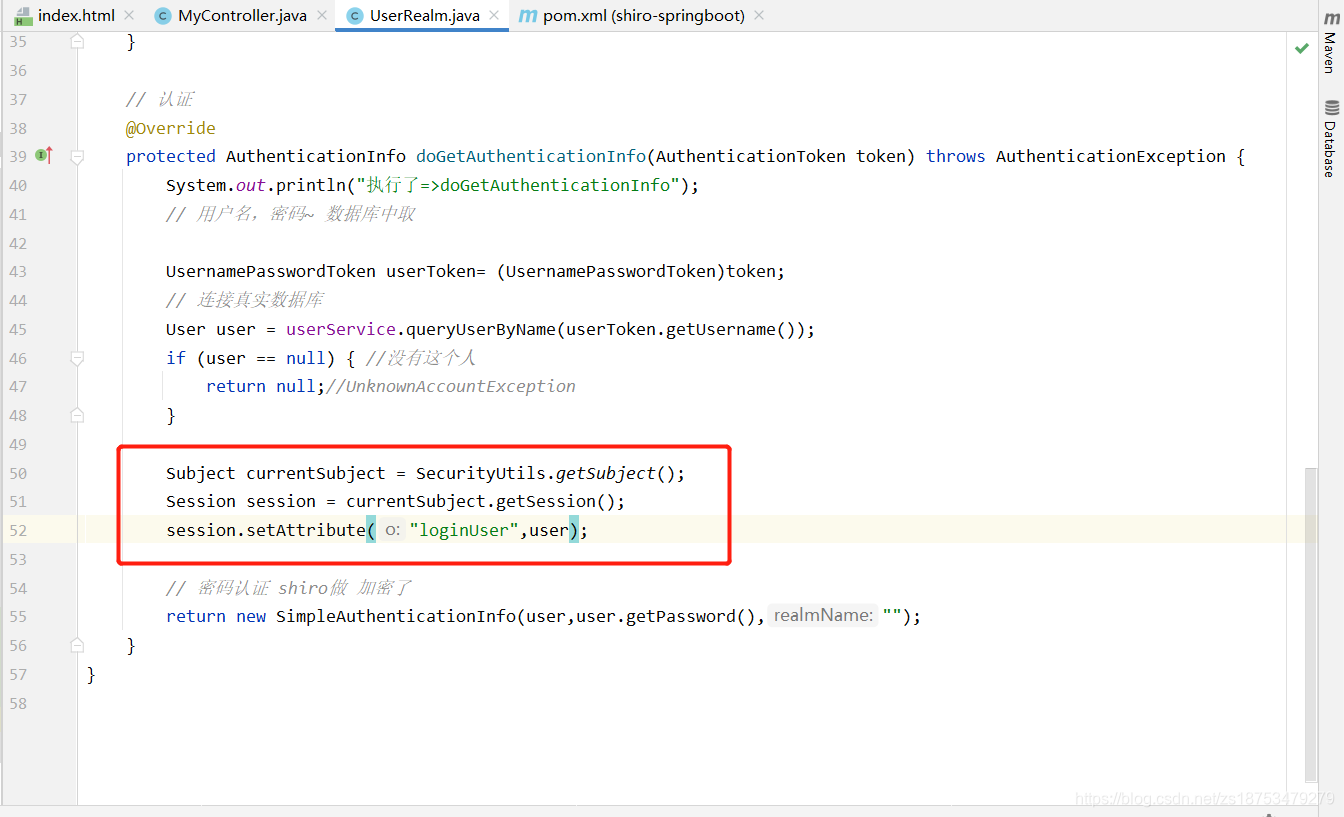The image size is (1344, 817).
Task: Click the 'o:' parameter hint on line 52
Action: 393,530
